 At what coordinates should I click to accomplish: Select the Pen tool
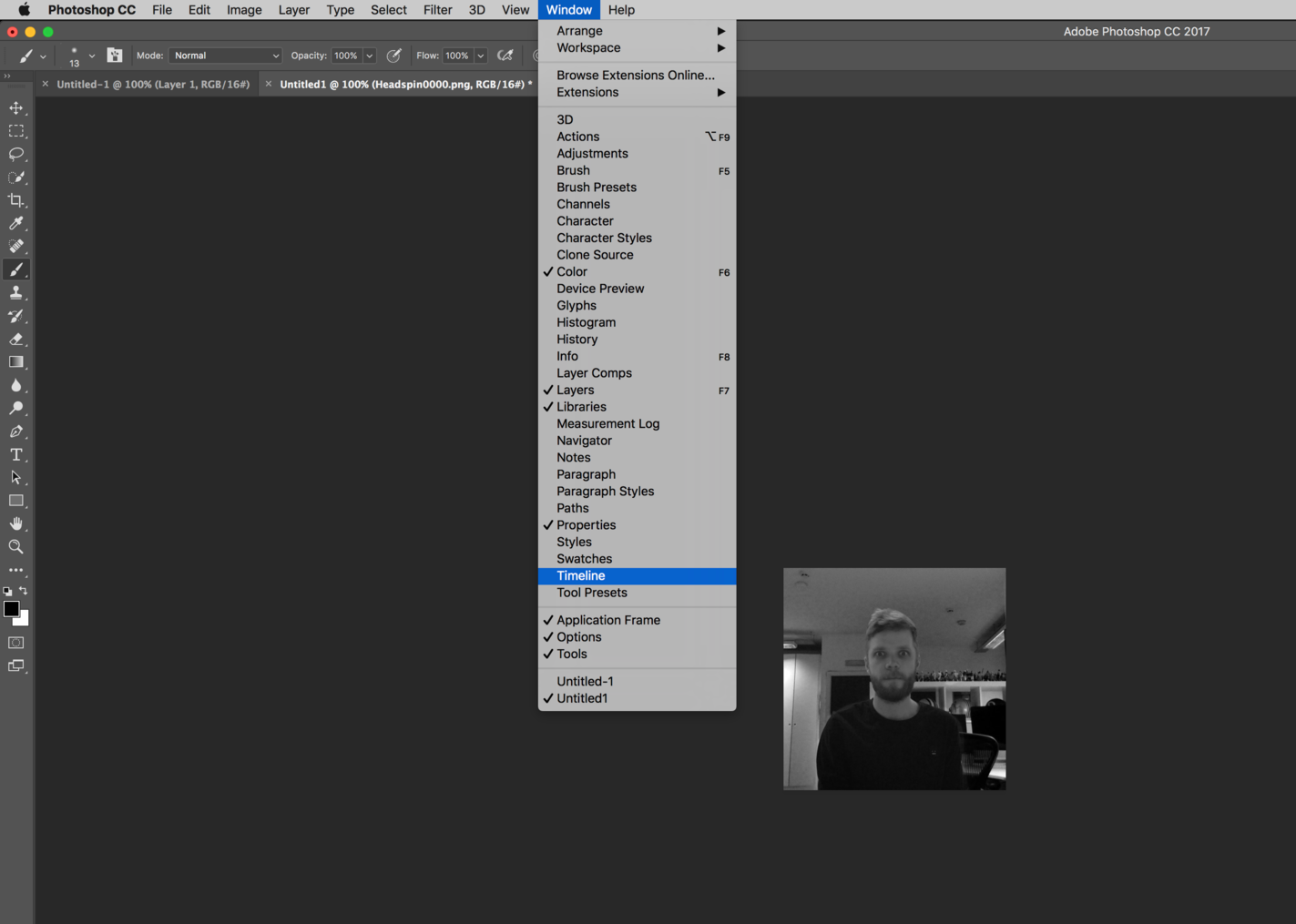click(16, 432)
